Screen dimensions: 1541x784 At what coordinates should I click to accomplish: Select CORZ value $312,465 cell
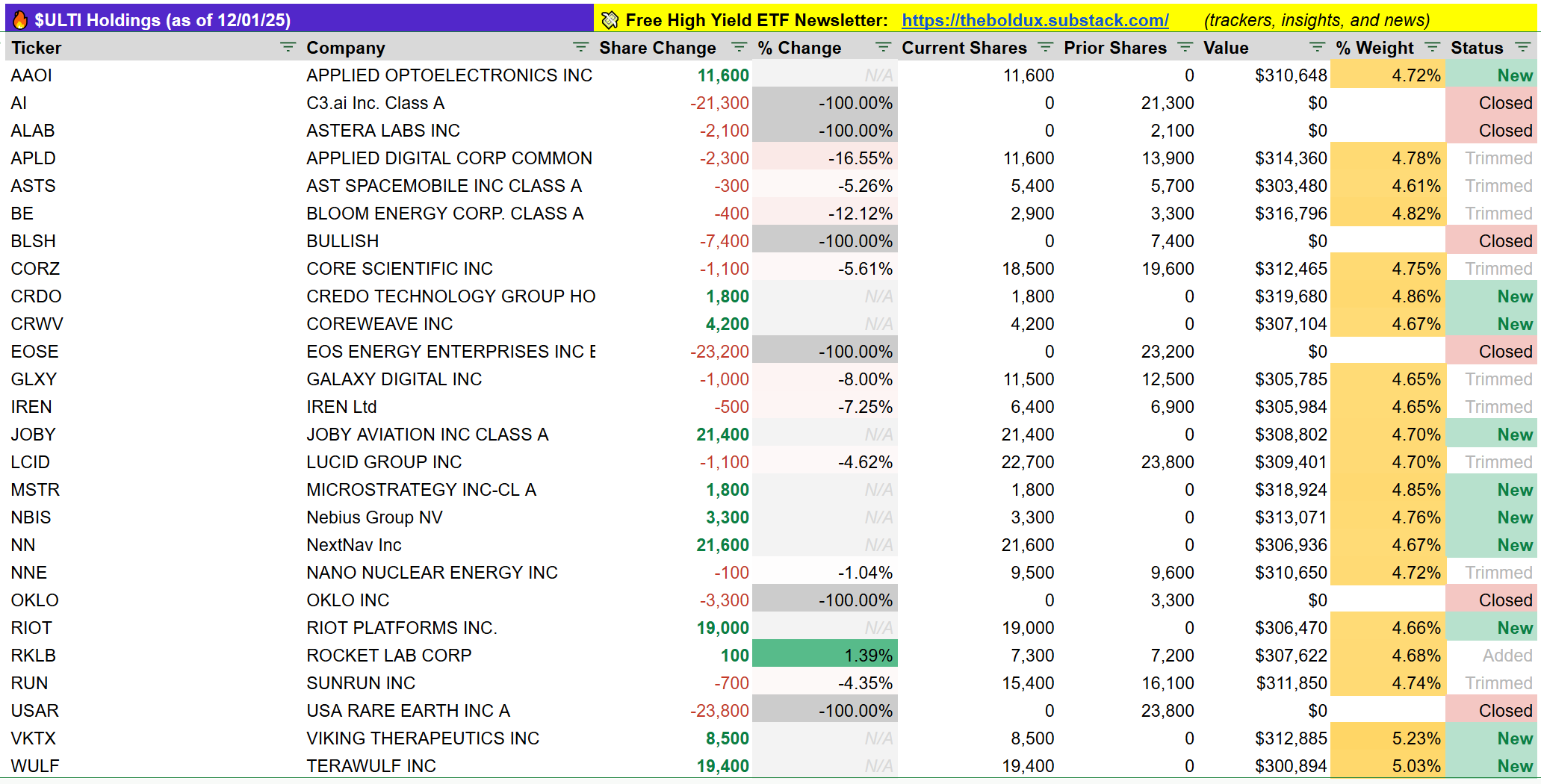coord(1265,269)
